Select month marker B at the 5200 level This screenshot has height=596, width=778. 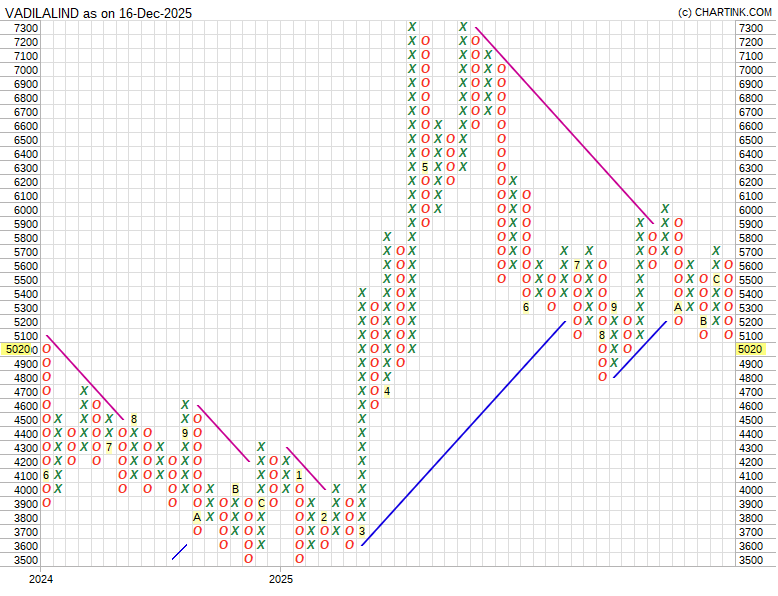click(703, 321)
